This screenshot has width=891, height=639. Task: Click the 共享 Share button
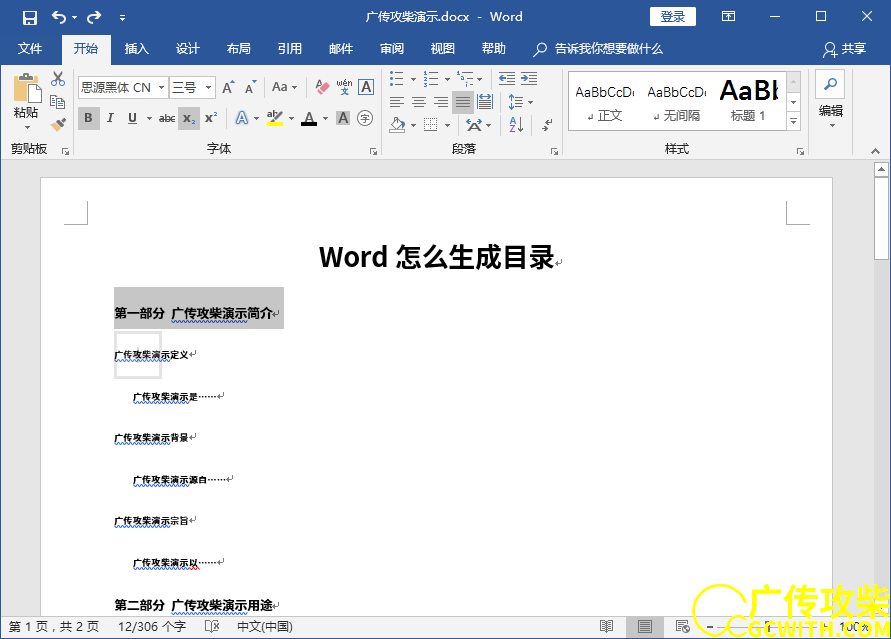point(844,49)
